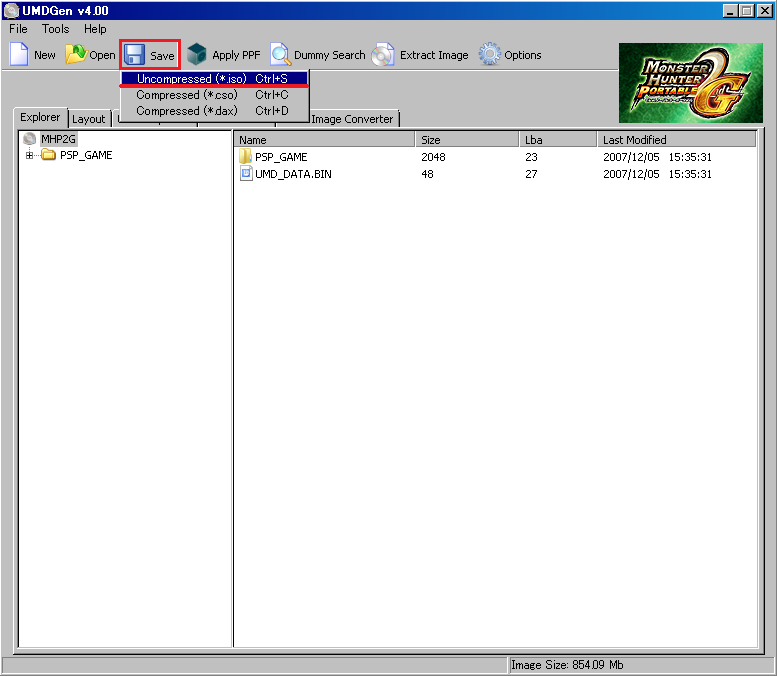Maximize the UMDGen window
Screen dimensions: 777x676
tap(746, 10)
